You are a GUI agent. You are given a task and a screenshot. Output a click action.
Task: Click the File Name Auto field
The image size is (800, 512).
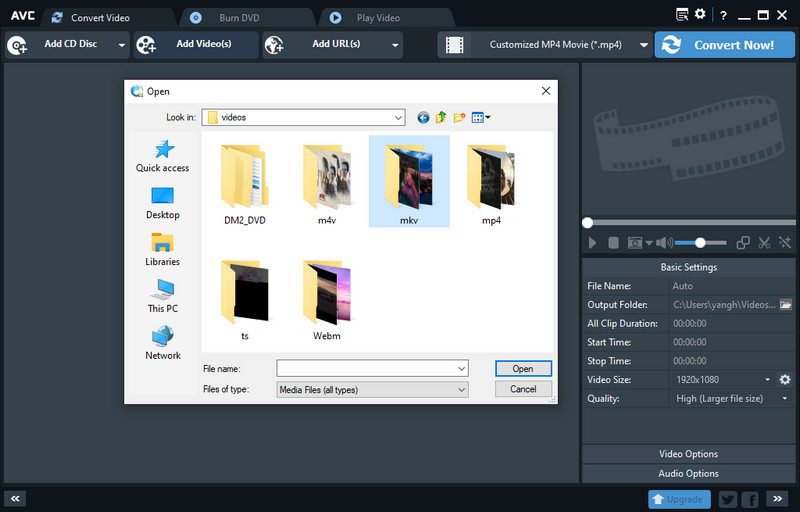[x=732, y=286]
